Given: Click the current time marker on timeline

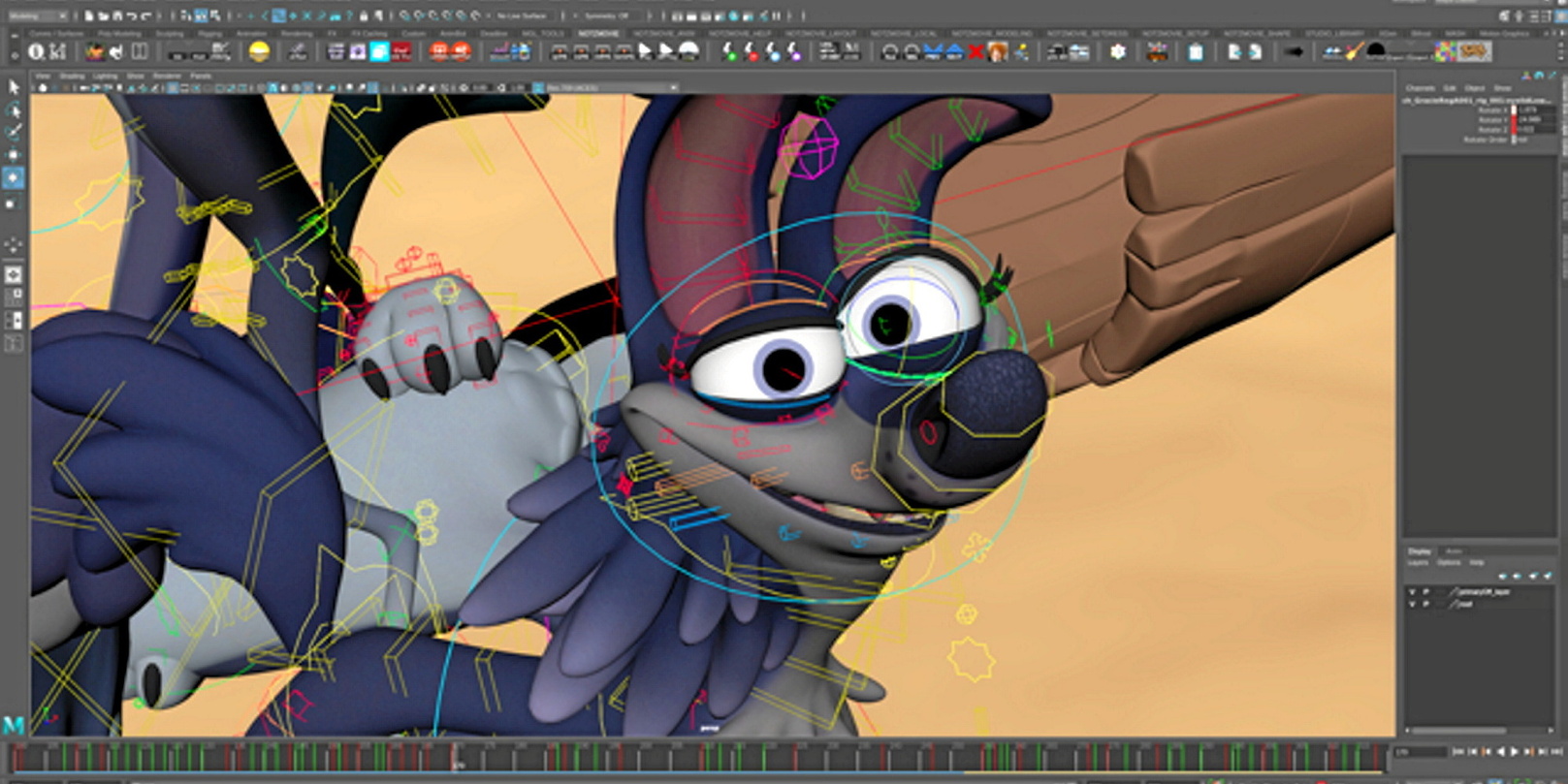Looking at the screenshot, I should click(455, 757).
